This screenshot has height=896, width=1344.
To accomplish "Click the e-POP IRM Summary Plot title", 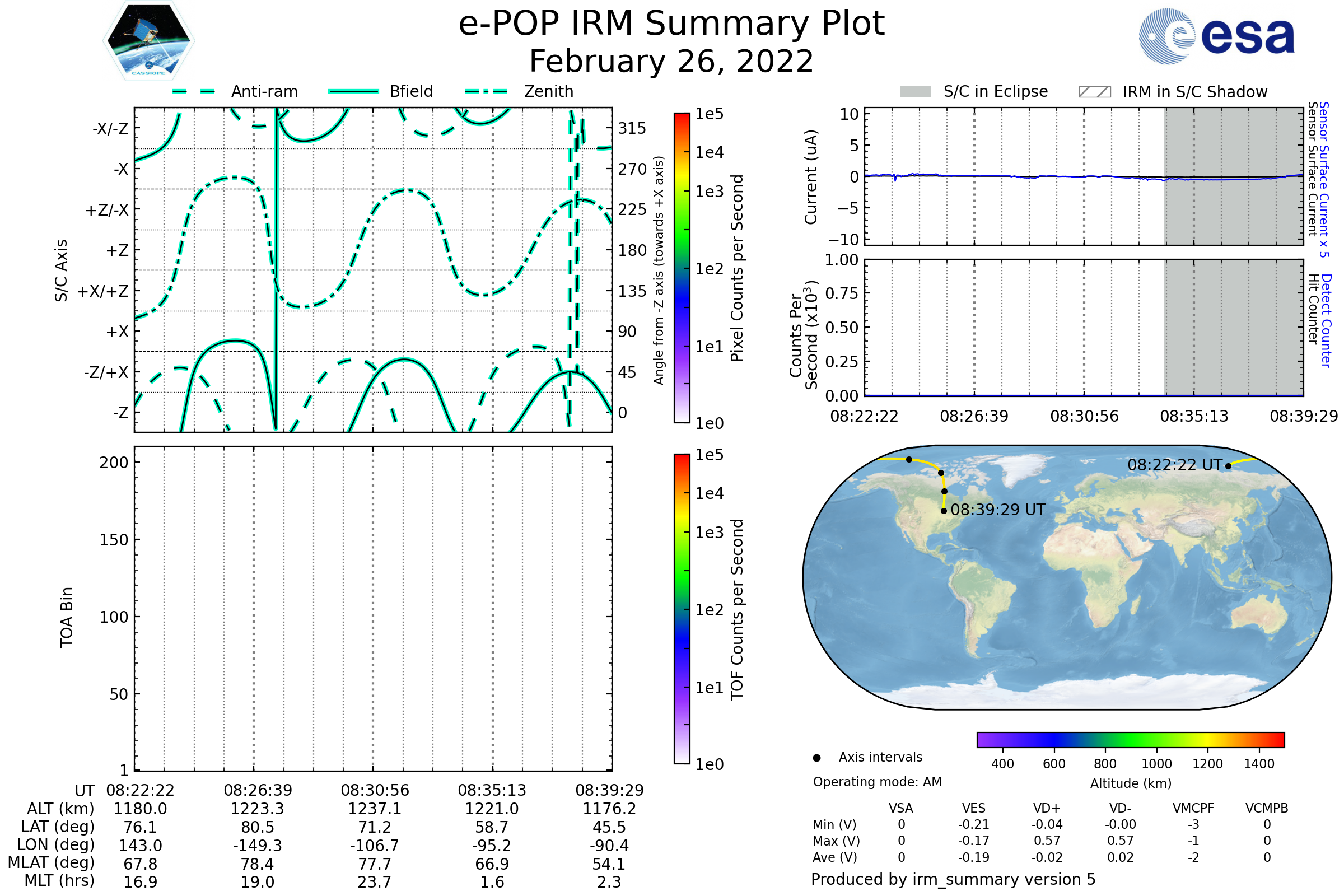I will (671, 24).
